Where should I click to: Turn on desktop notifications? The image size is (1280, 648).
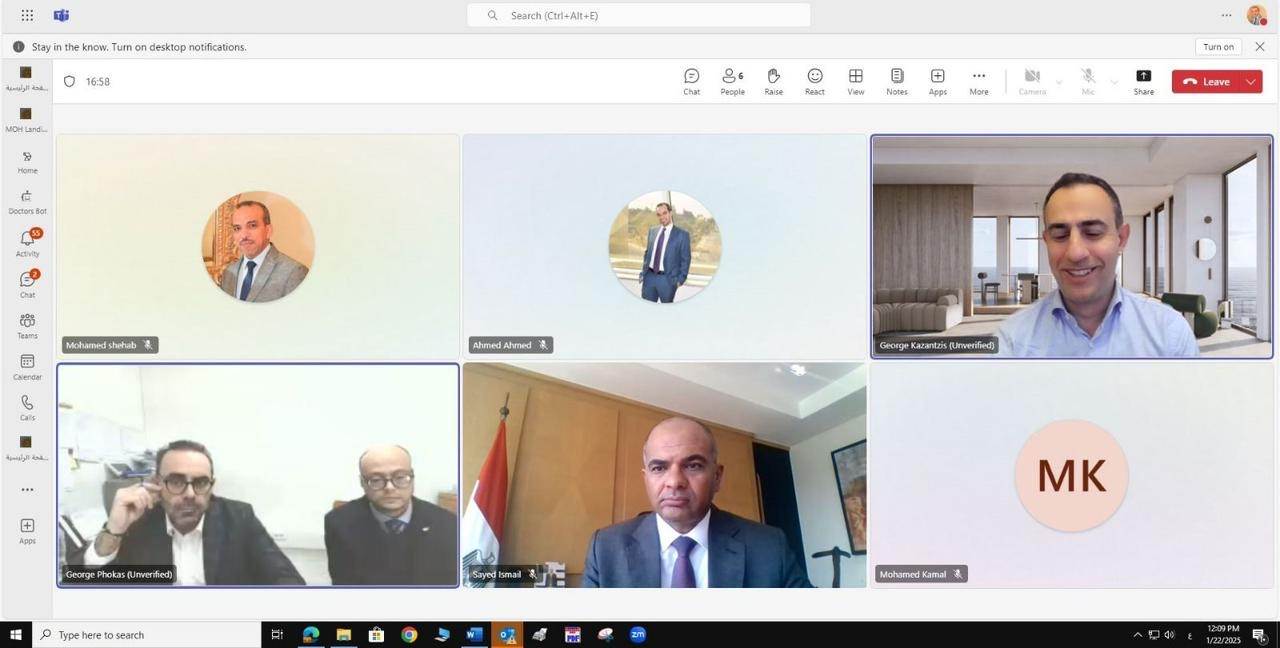1218,47
